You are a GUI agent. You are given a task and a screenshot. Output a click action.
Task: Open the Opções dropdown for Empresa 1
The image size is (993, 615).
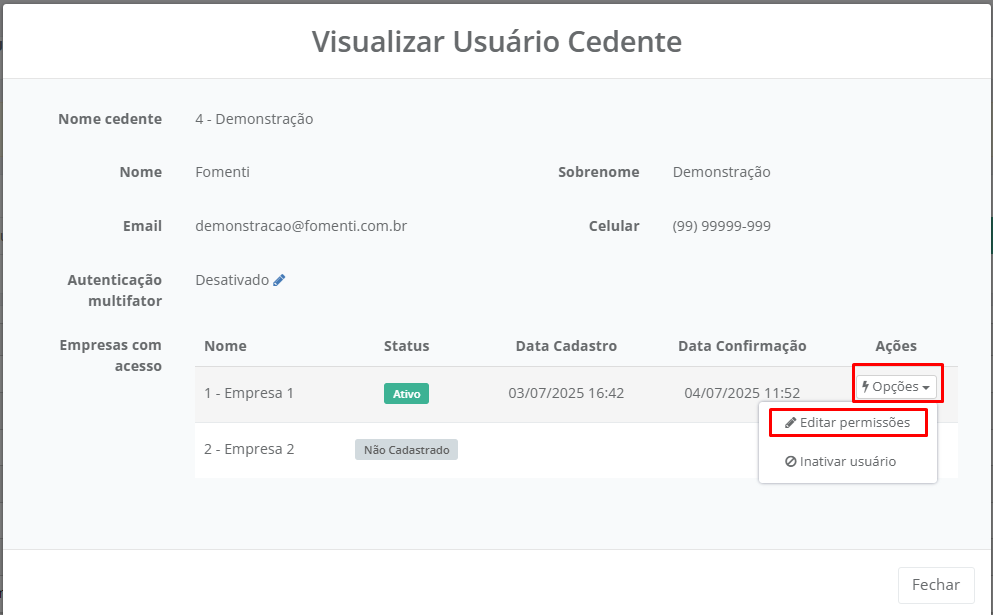(896, 387)
